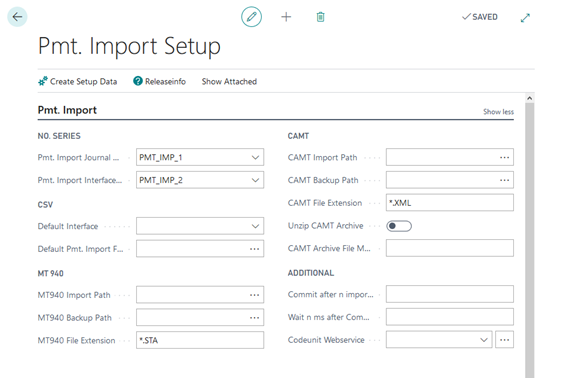573x378 pixels.
Task: Click the ADDITIONAL group heading
Action: coord(311,273)
